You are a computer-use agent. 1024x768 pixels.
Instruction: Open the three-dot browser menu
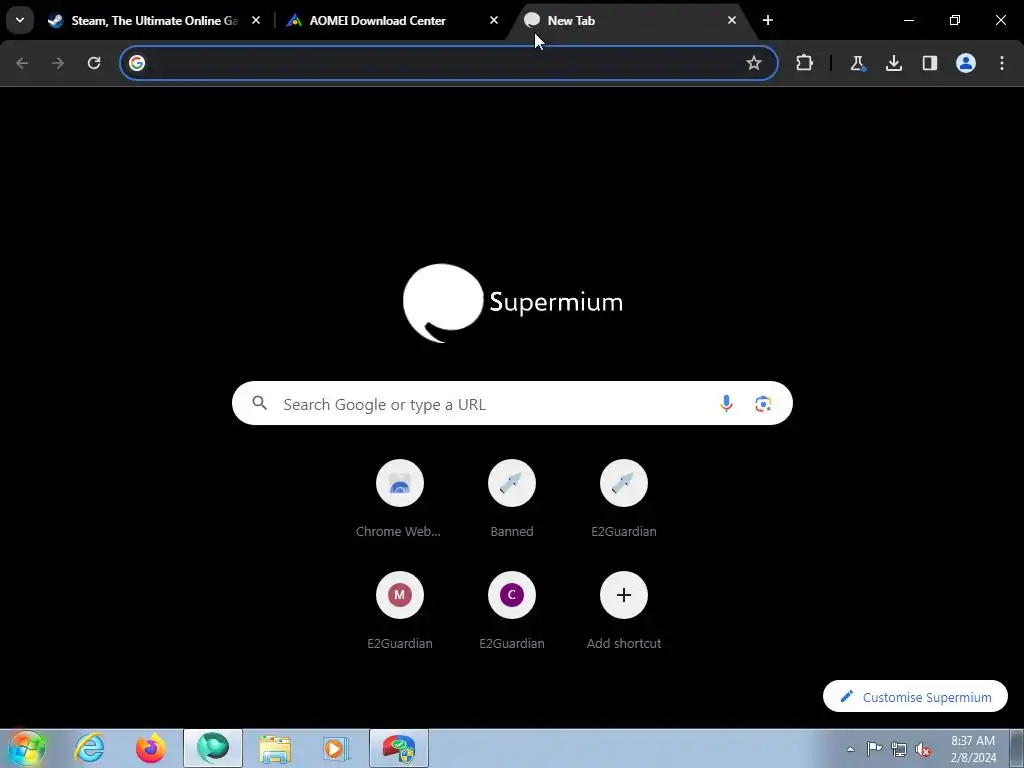[x=1002, y=63]
